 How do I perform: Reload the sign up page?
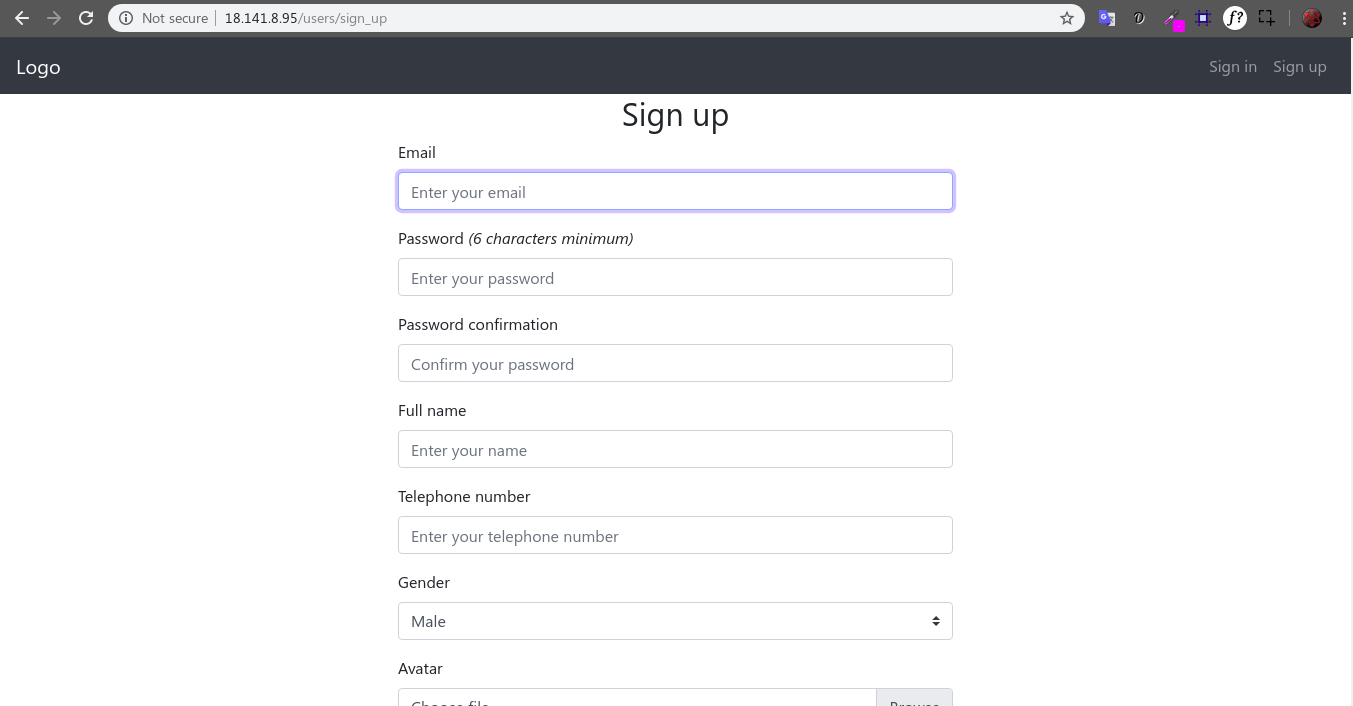86,18
